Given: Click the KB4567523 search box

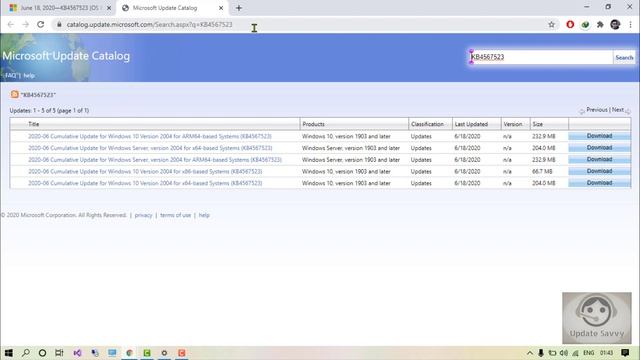Looking at the screenshot, I should click(541, 57).
